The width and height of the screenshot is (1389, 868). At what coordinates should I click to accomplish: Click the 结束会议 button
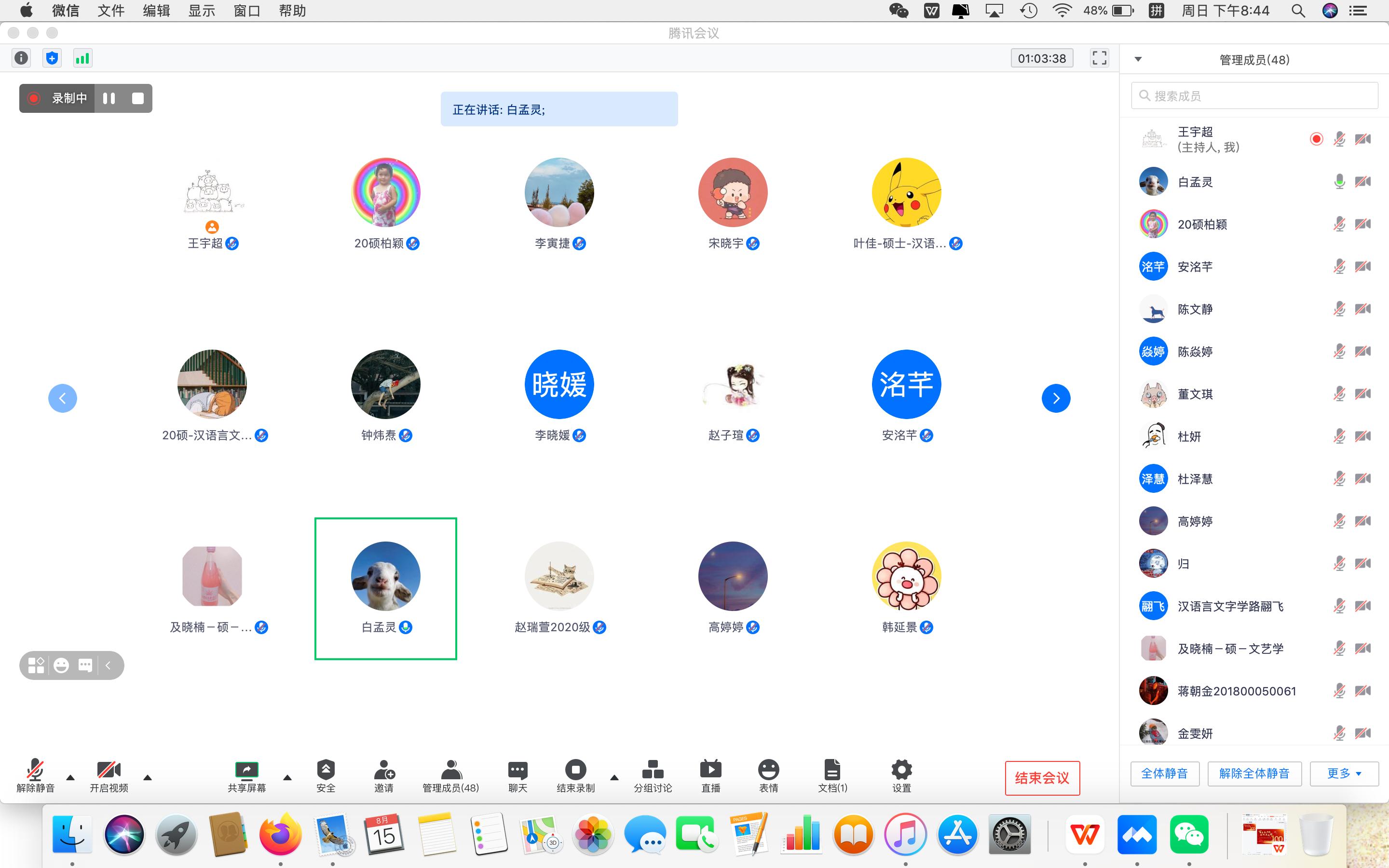point(1042,778)
